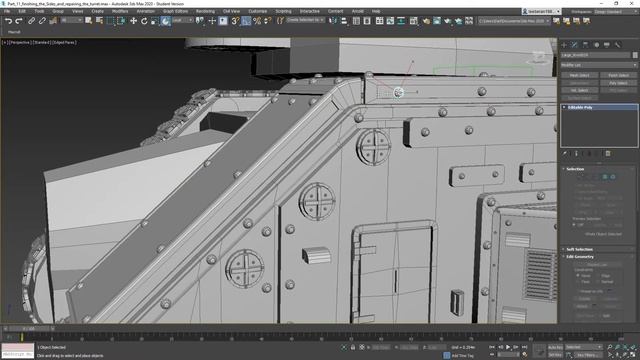The image size is (640, 360).
Task: Click the Vol. Select button
Action: [x=580, y=91]
